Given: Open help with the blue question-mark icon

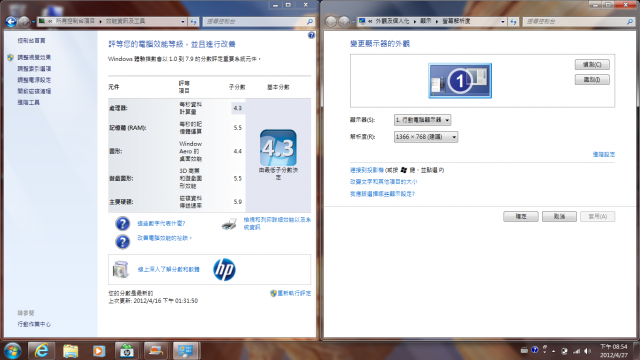Looking at the screenshot, I should pyautogui.click(x=311, y=36).
